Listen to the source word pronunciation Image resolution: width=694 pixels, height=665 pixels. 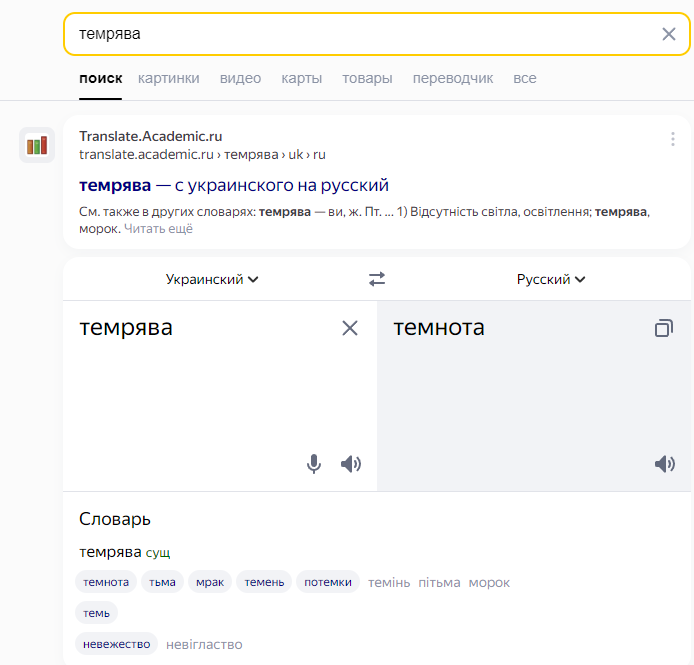click(x=351, y=464)
